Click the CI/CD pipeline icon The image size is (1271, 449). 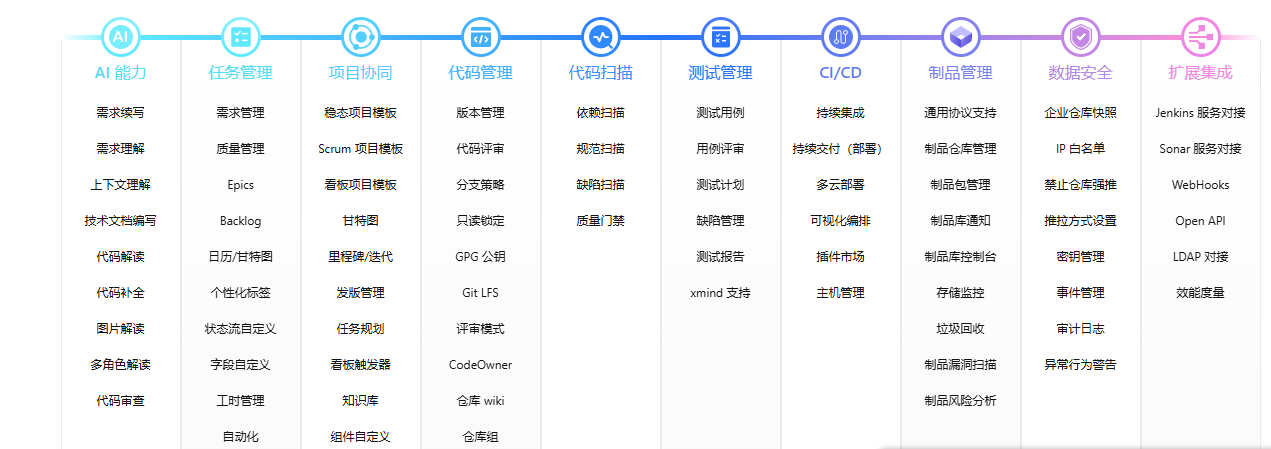tap(840, 37)
